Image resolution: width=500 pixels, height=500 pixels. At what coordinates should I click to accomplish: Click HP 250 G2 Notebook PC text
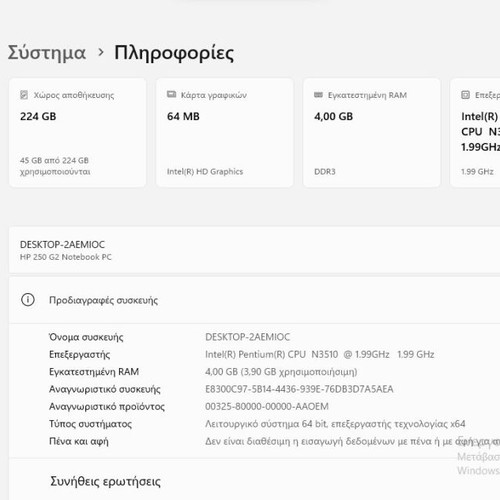[x=66, y=257]
